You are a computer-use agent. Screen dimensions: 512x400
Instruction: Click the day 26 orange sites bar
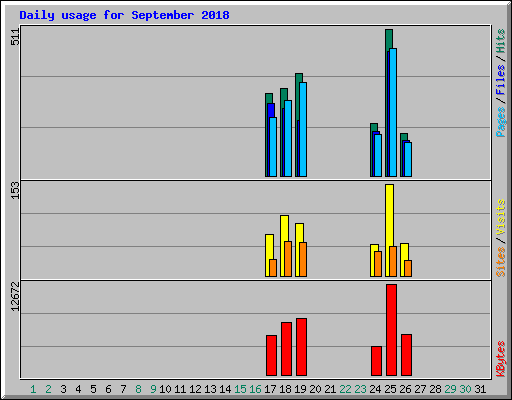coord(408,268)
